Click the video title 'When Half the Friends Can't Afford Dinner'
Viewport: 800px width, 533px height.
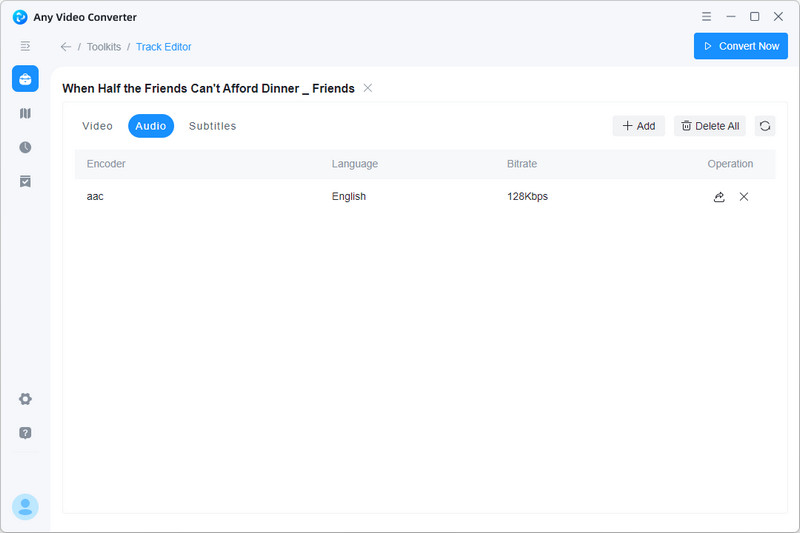tap(208, 88)
